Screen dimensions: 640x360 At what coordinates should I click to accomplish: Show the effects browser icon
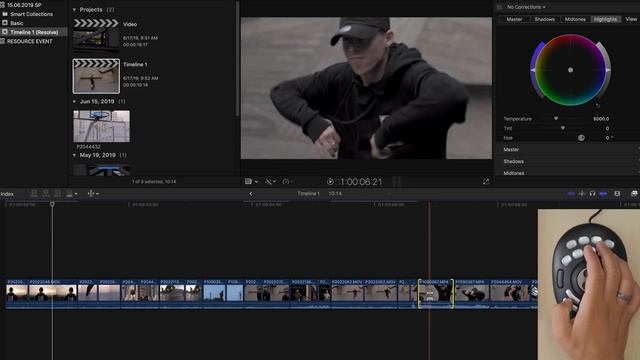[x=634, y=193]
